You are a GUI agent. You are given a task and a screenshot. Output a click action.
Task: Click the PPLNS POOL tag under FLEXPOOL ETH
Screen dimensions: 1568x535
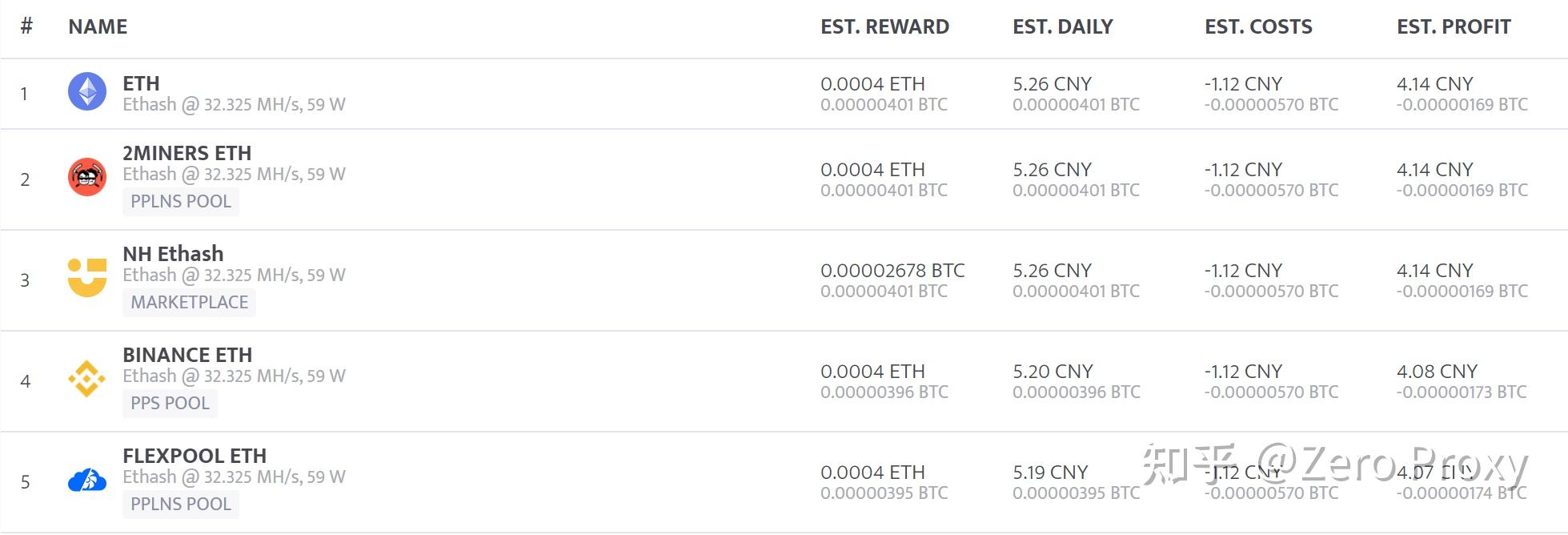[181, 504]
